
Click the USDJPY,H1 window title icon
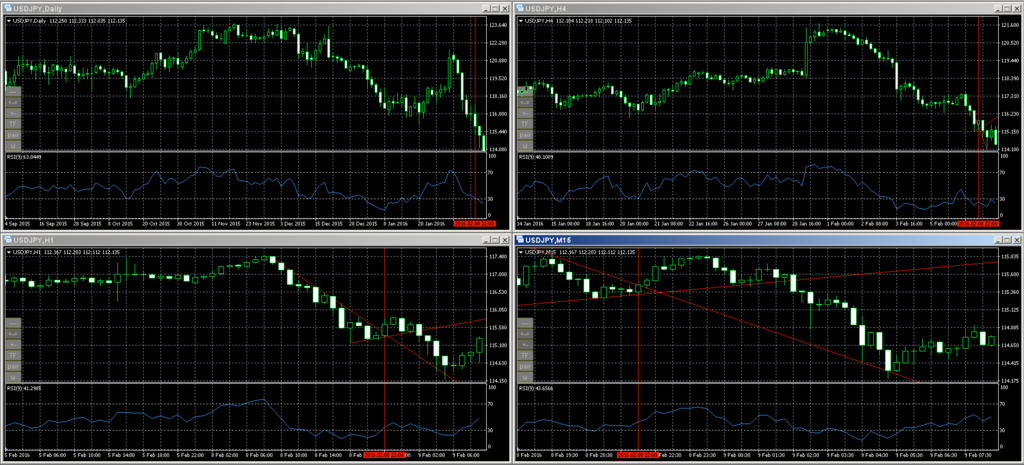pos(7,240)
